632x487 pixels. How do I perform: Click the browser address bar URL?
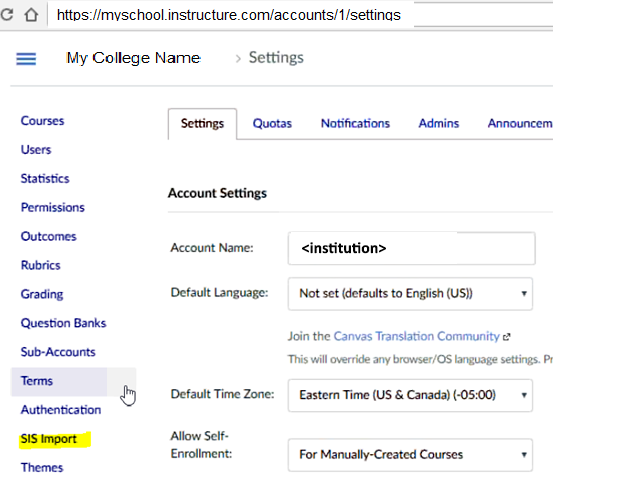click(x=230, y=15)
